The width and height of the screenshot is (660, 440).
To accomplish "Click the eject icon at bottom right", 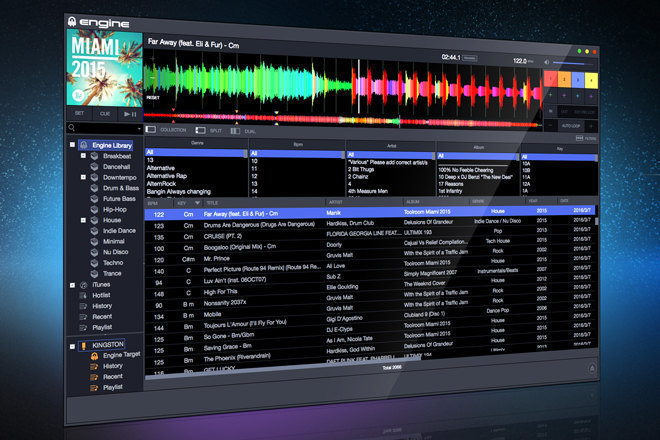I will [592, 369].
